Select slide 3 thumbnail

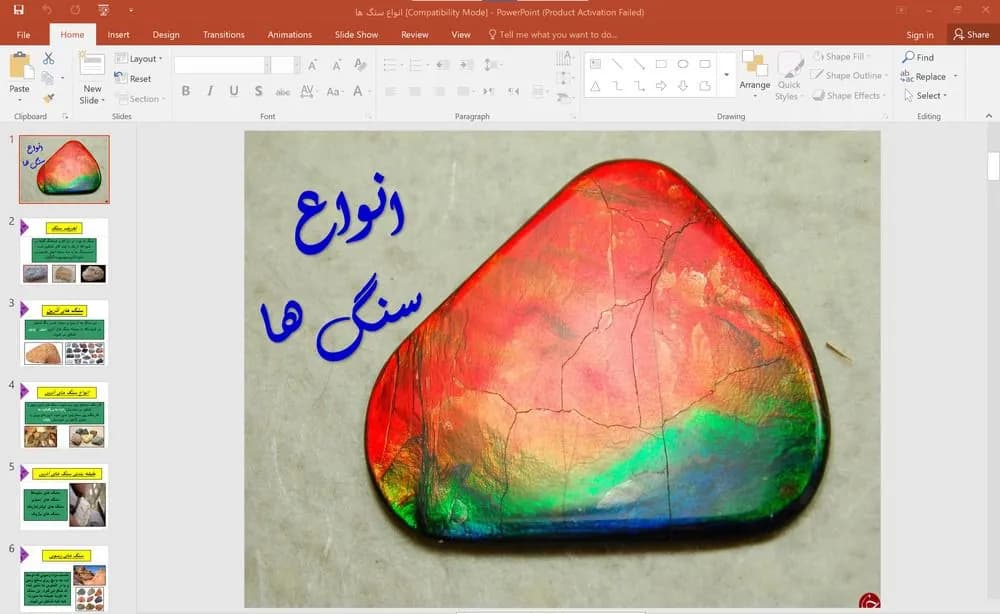pos(64,333)
